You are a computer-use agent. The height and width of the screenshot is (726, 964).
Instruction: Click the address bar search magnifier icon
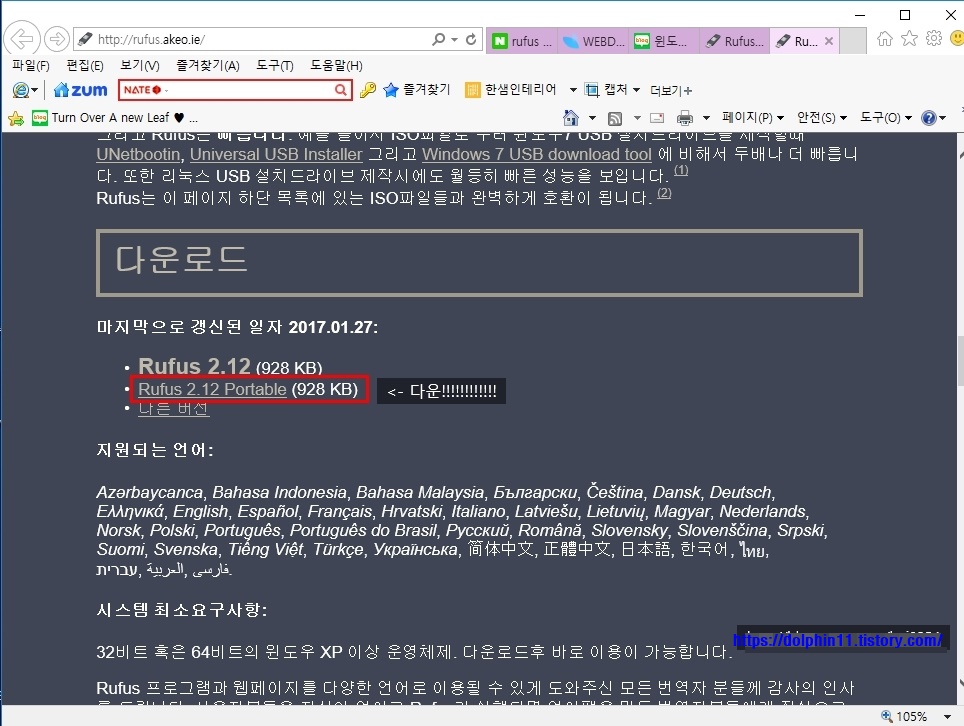pos(438,39)
